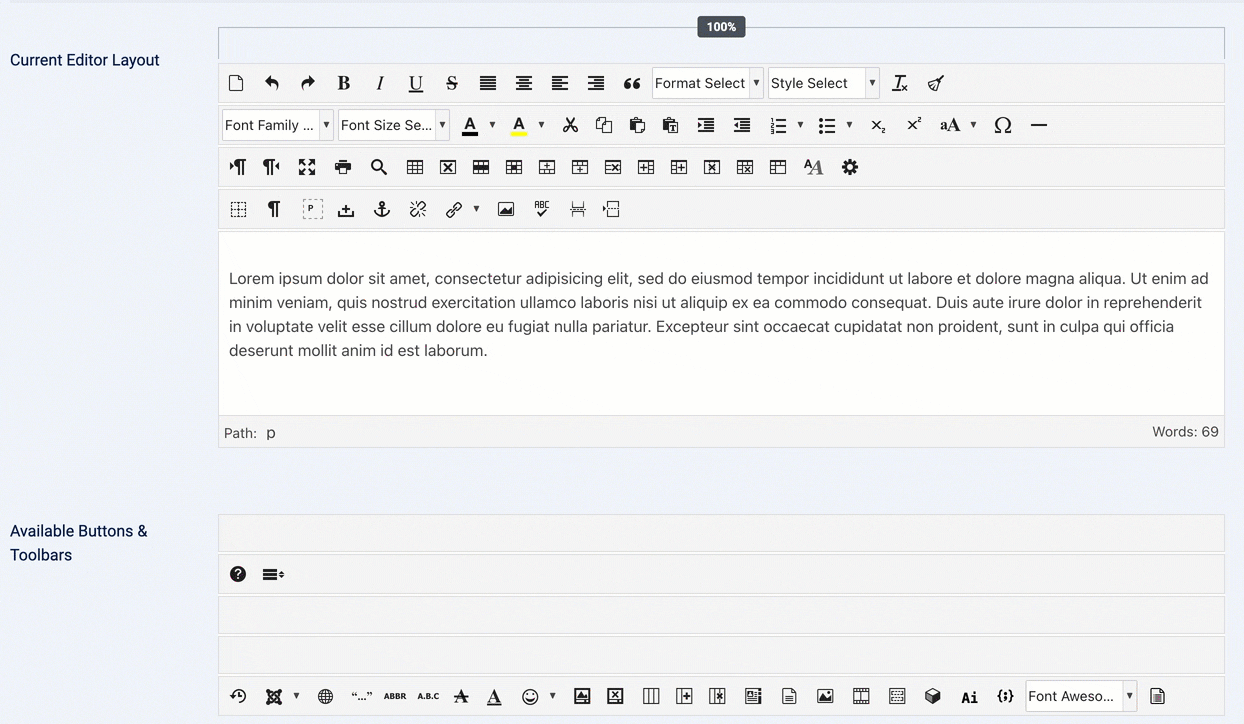1244x724 pixels.
Task: Toggle strikethrough formatting button
Action: click(451, 84)
